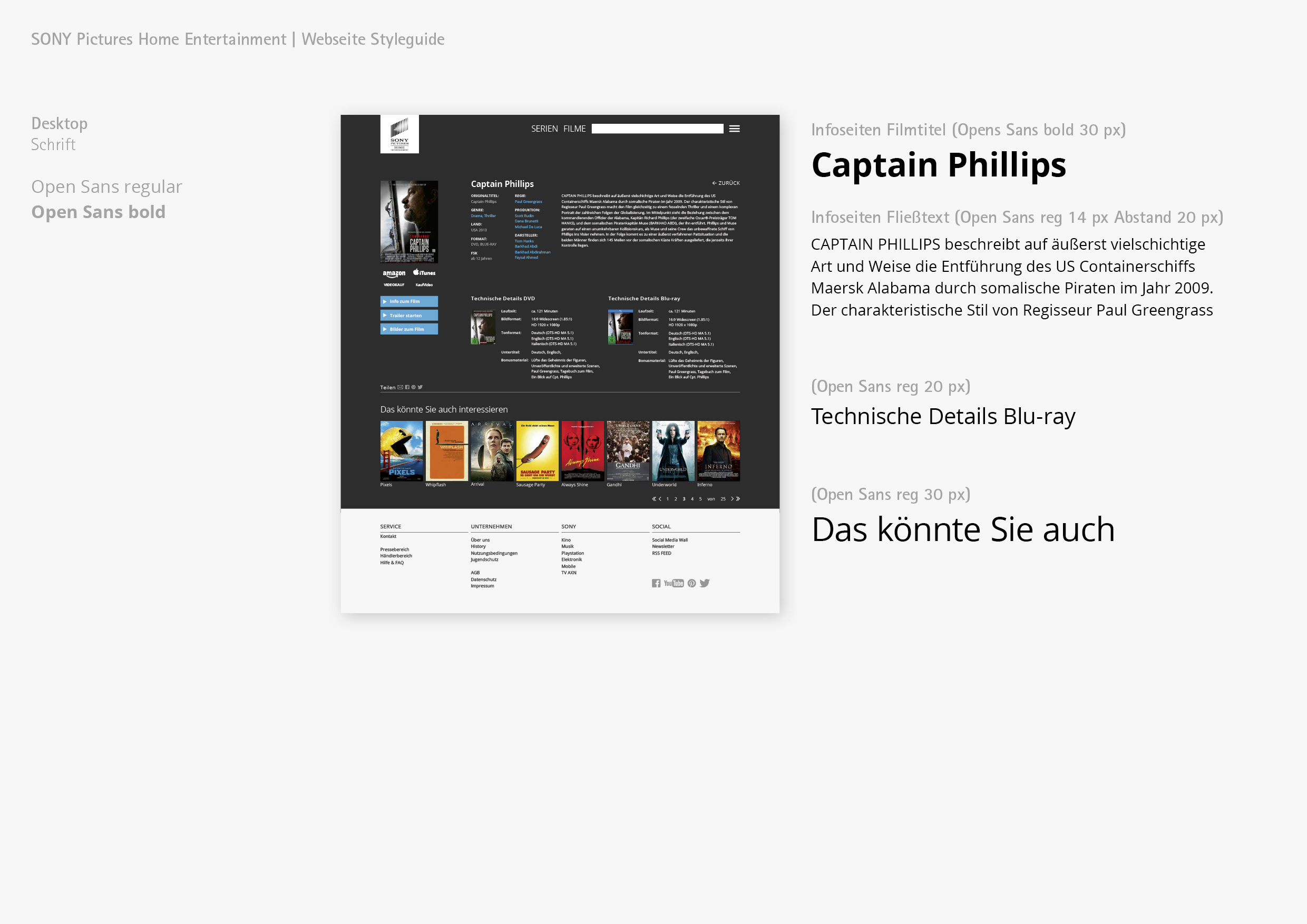Go to pagination page 5
The width and height of the screenshot is (1307, 924).
pos(700,499)
